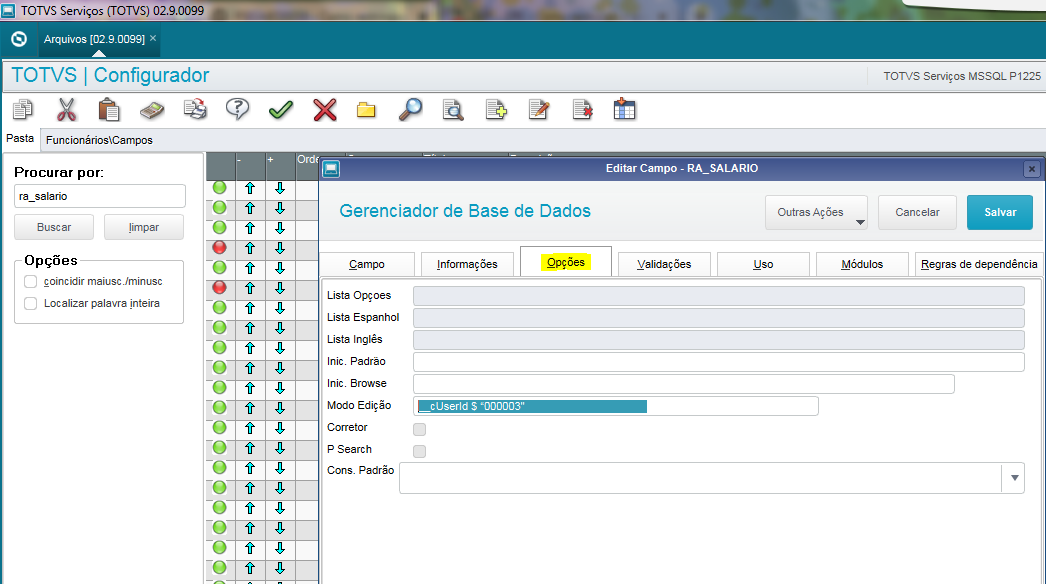Toggle the Corretor checkbox
1046x584 pixels.
click(420, 429)
